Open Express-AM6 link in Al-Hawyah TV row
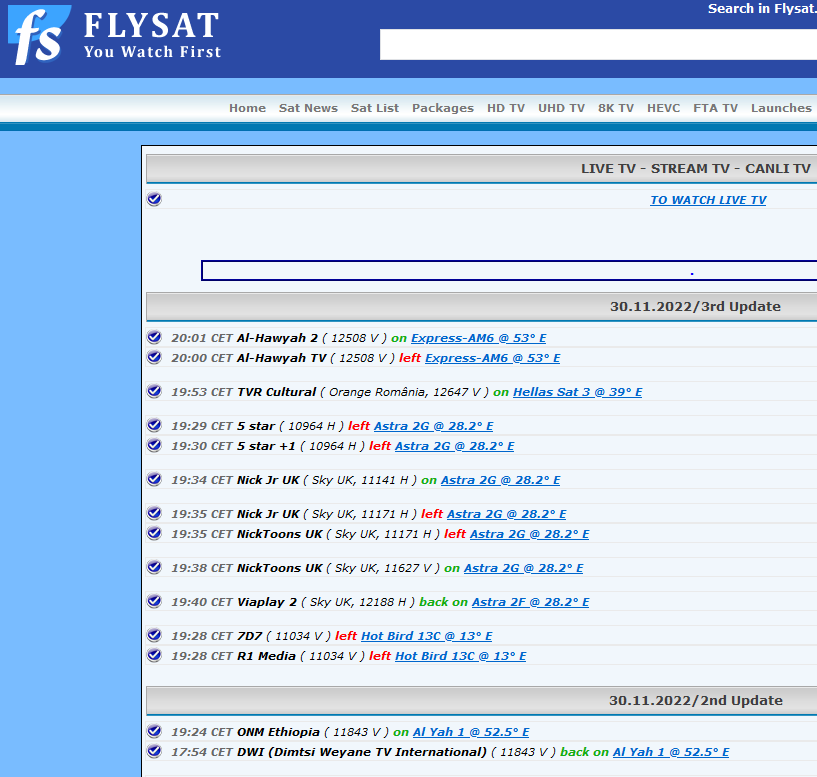The image size is (817, 777). click(x=493, y=358)
